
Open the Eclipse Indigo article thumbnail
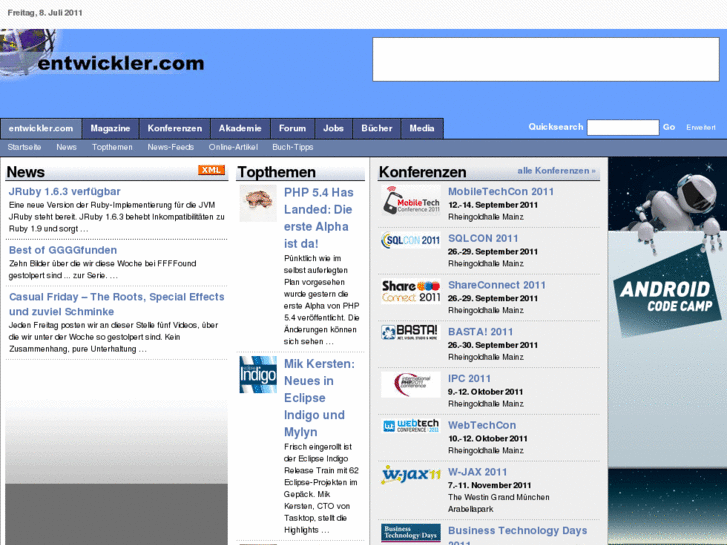258,374
